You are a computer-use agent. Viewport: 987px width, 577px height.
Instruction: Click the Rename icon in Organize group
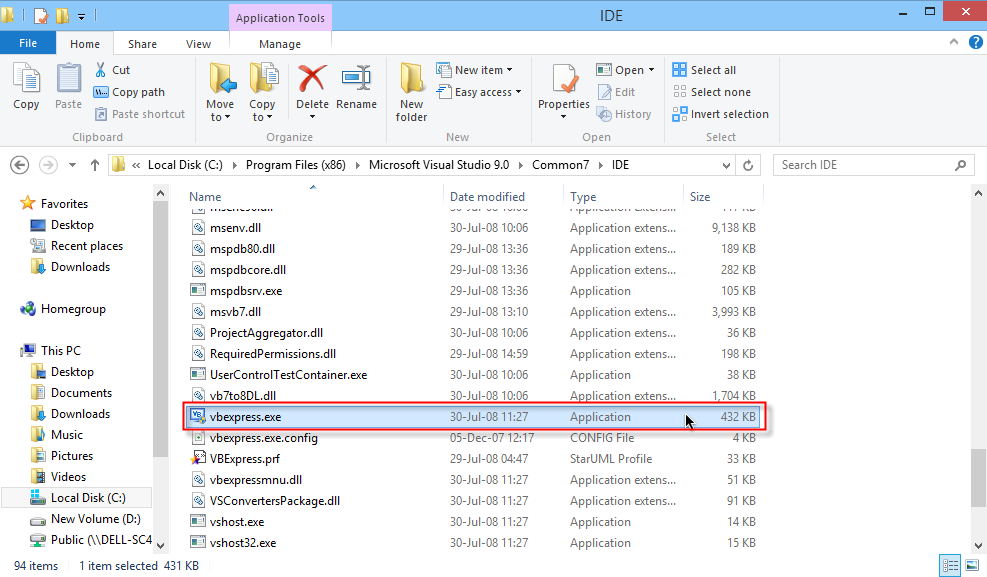pos(356,79)
